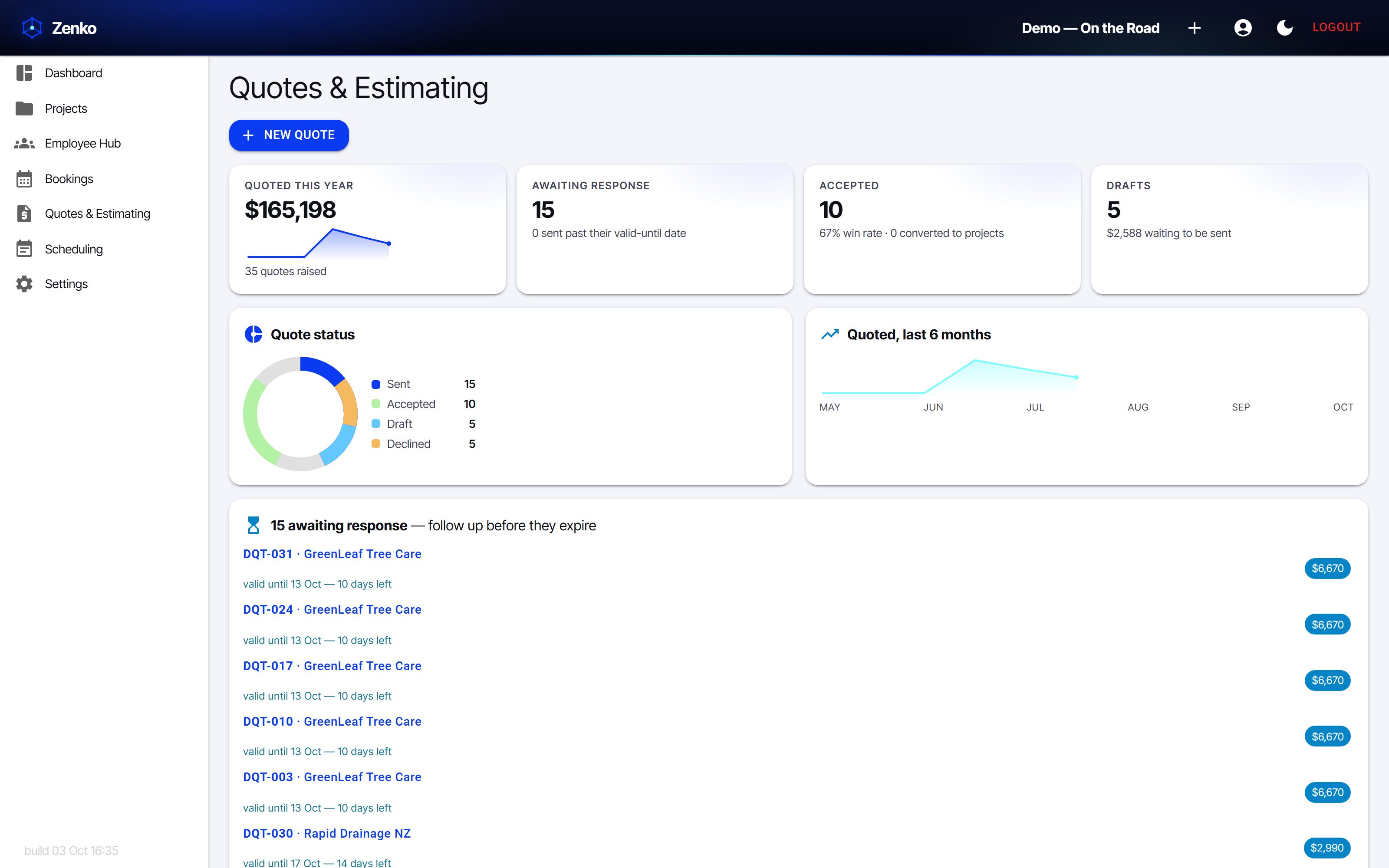Click the Accepted summary card
This screenshot has height=868, width=1389.
[x=942, y=230]
